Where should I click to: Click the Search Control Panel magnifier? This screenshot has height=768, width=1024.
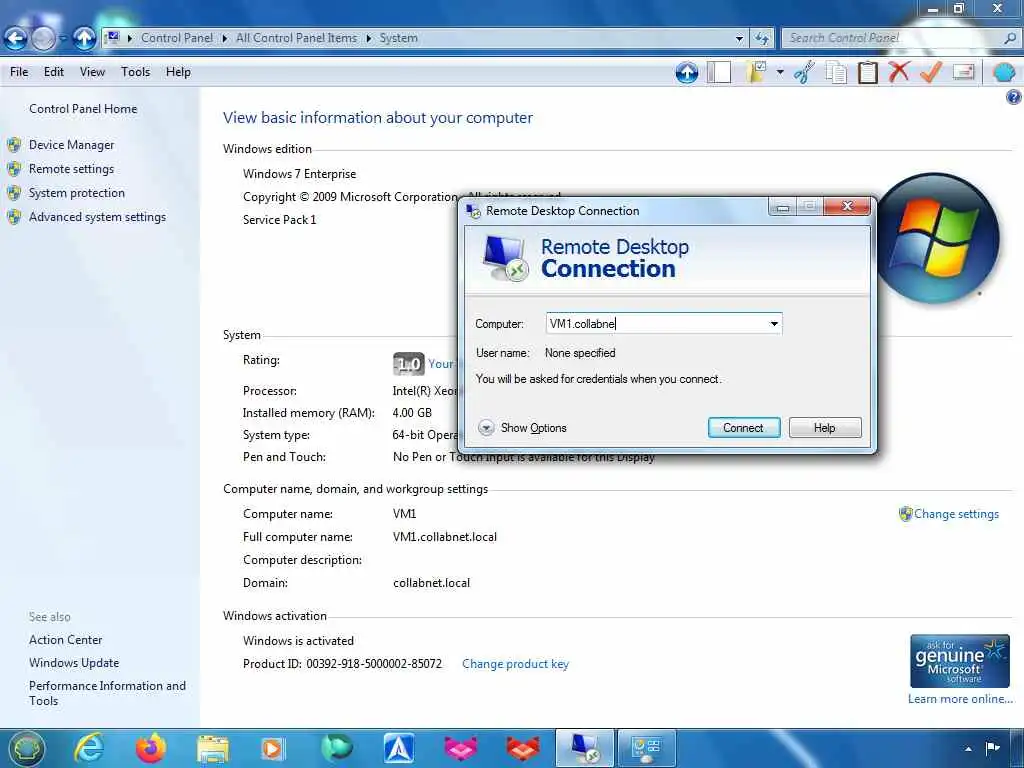(1010, 38)
